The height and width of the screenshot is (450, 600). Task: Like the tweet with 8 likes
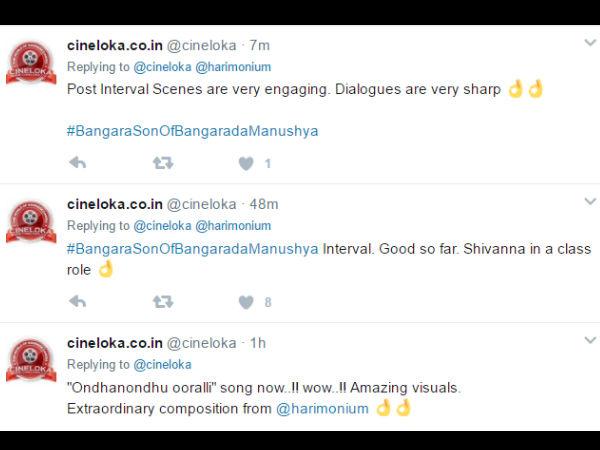[246, 302]
